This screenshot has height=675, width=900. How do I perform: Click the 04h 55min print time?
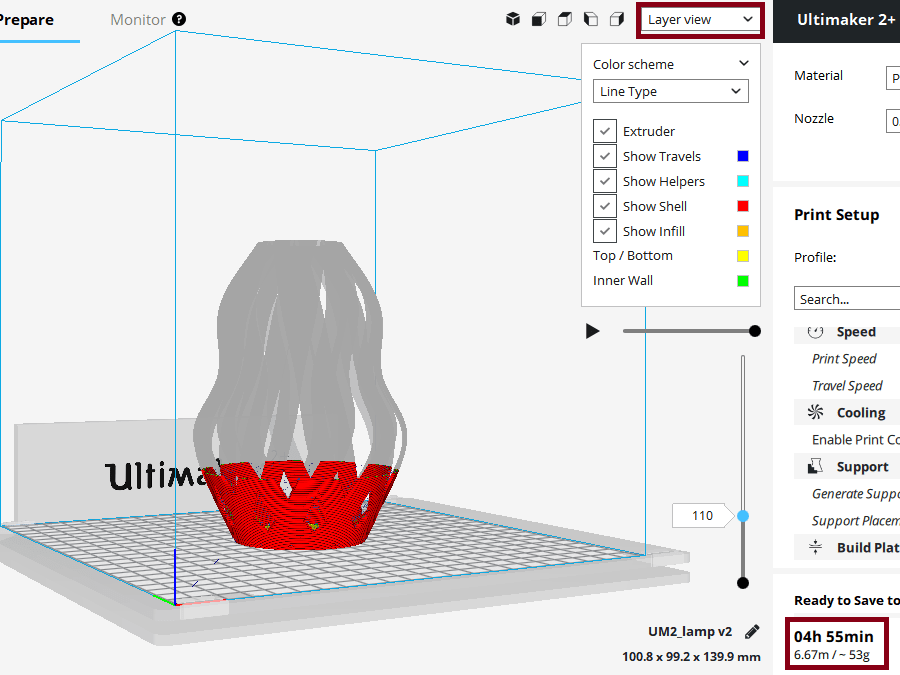pos(833,637)
